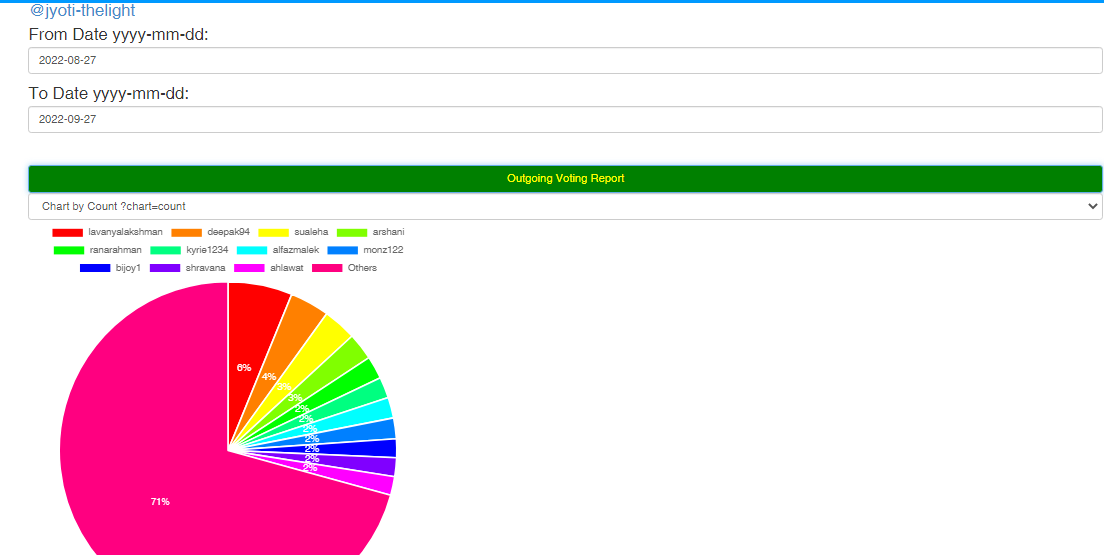Toggle alfazmalek cyan legend swatch
This screenshot has height=555, width=1104.
(x=252, y=250)
